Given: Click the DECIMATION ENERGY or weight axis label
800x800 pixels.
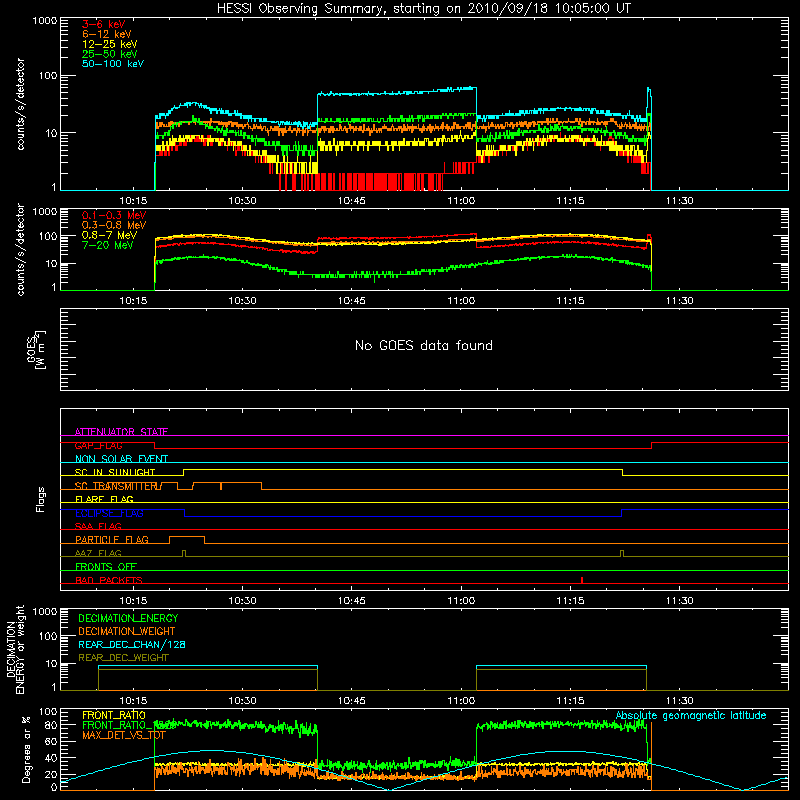Looking at the screenshot, I should (15, 649).
